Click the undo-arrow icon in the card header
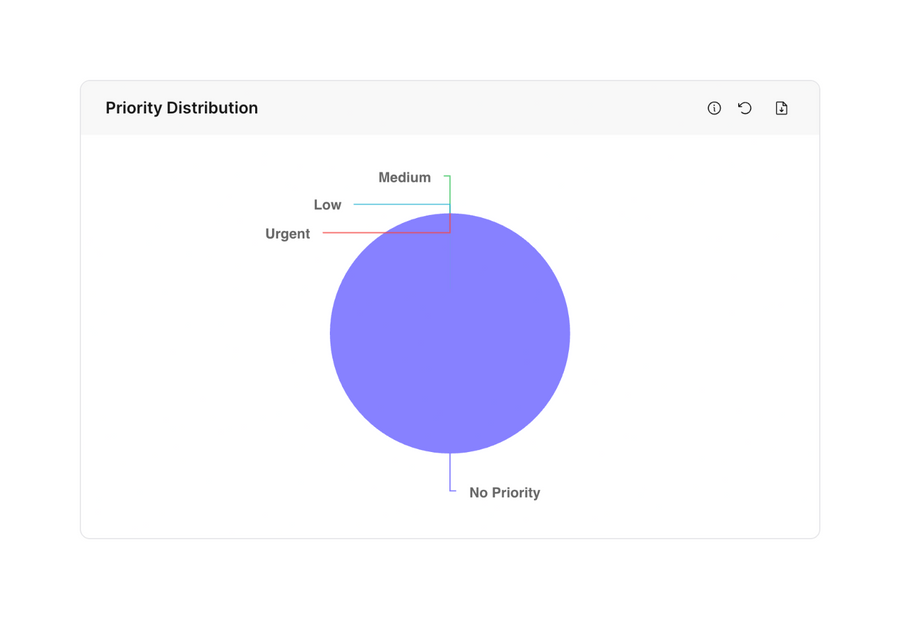The width and height of the screenshot is (900, 619). 744,108
